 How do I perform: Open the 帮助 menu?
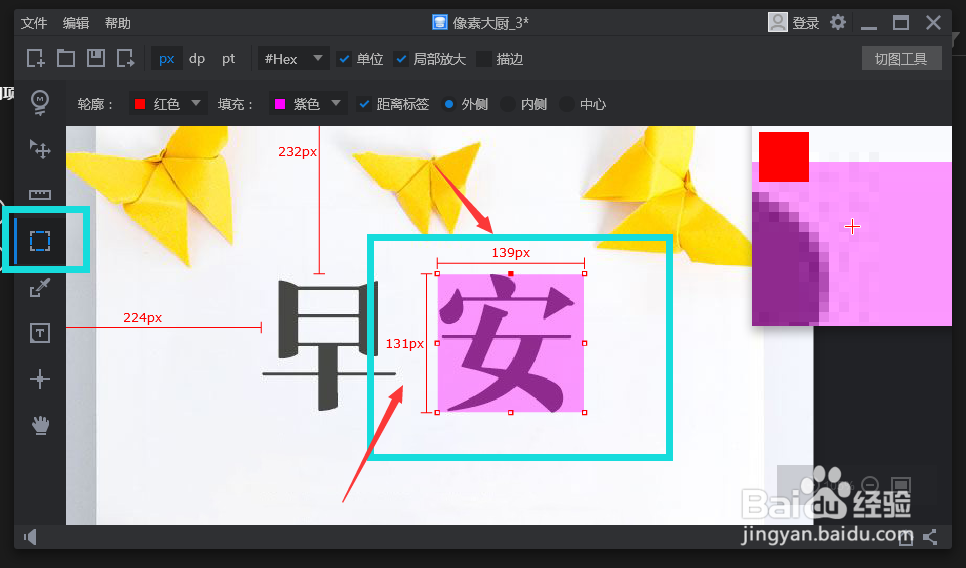[x=118, y=23]
